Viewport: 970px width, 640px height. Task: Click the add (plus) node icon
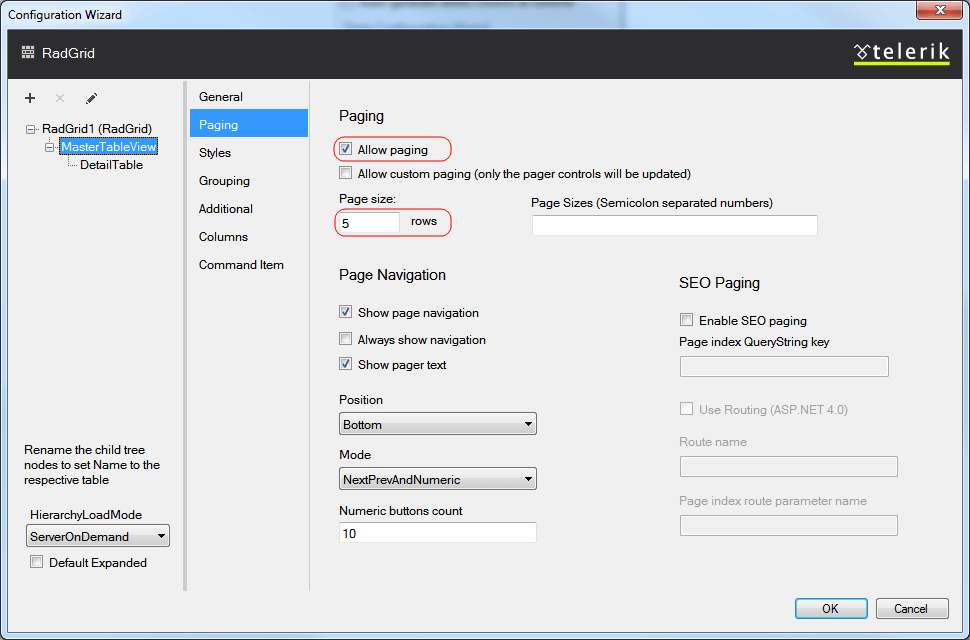pos(30,98)
